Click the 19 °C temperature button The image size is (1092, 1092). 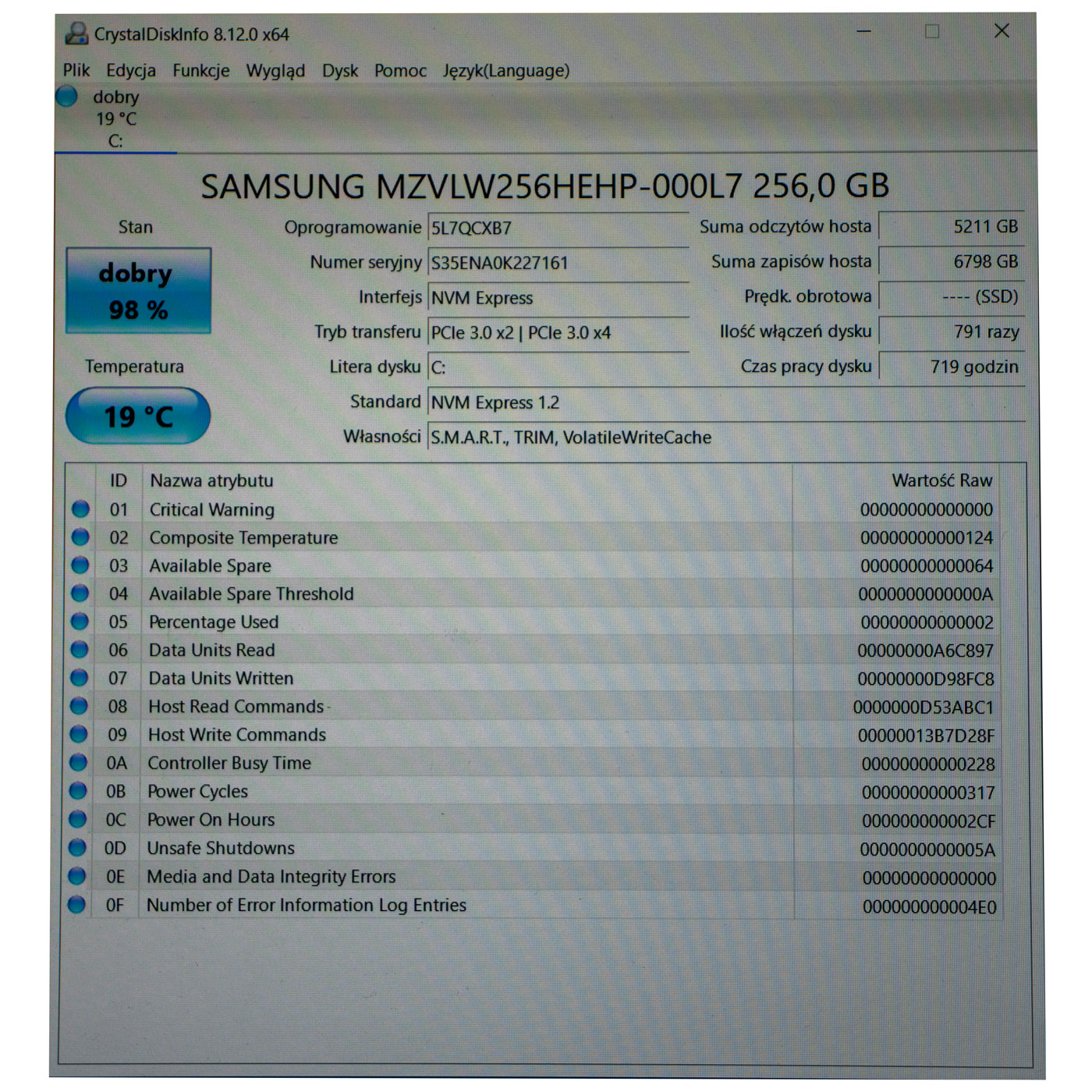(138, 417)
